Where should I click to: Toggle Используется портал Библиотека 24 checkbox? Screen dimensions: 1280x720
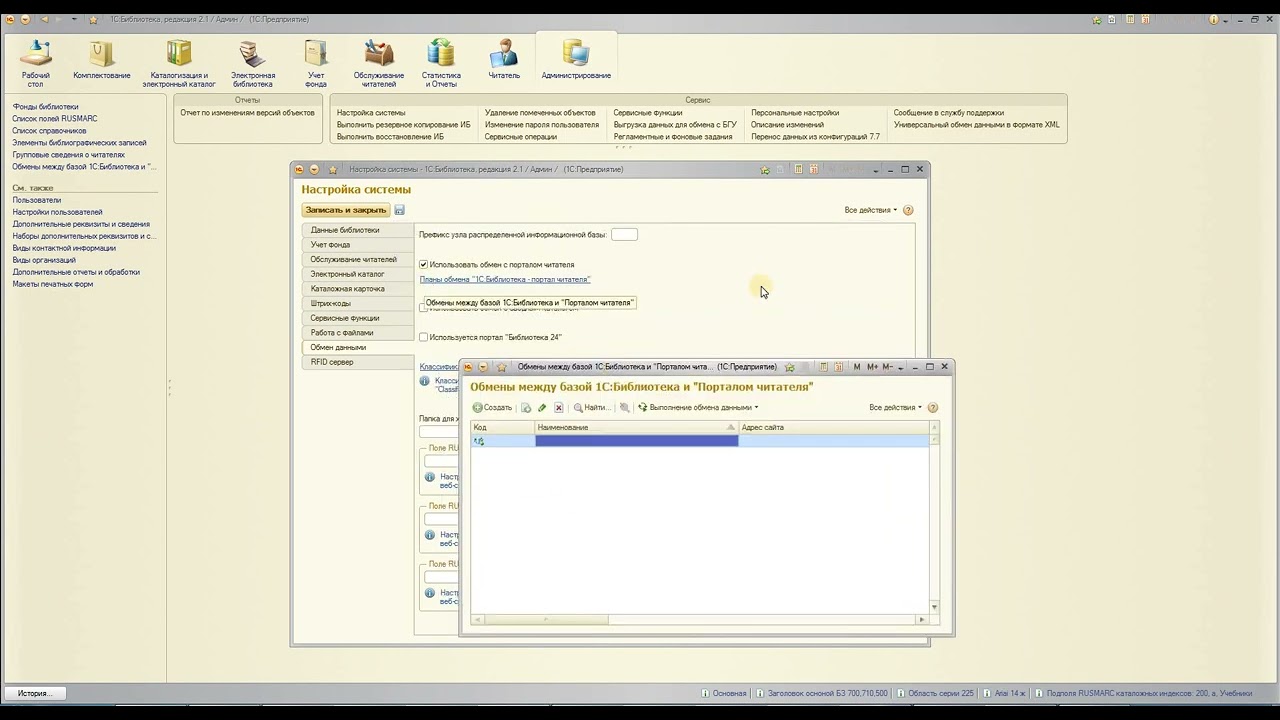[x=423, y=337]
